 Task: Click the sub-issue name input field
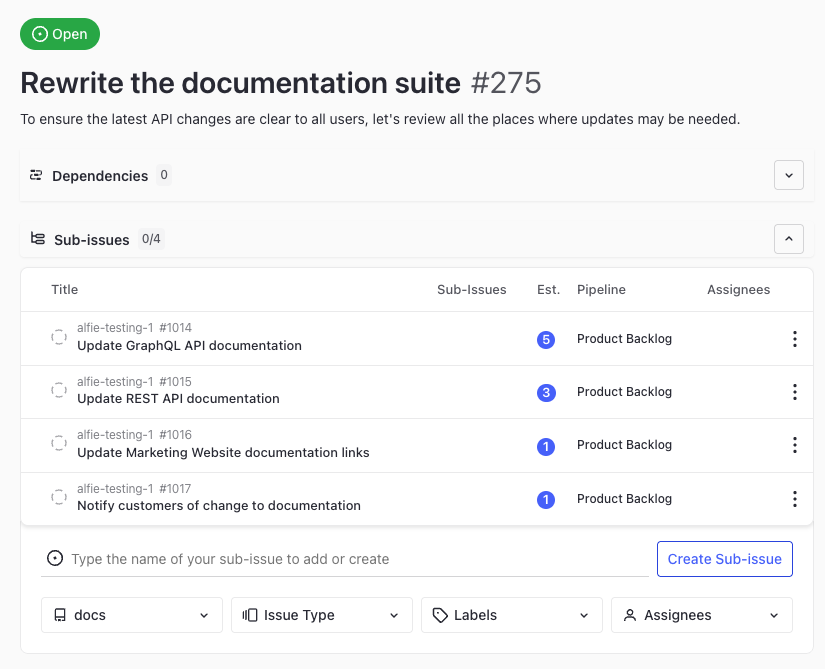click(x=350, y=559)
